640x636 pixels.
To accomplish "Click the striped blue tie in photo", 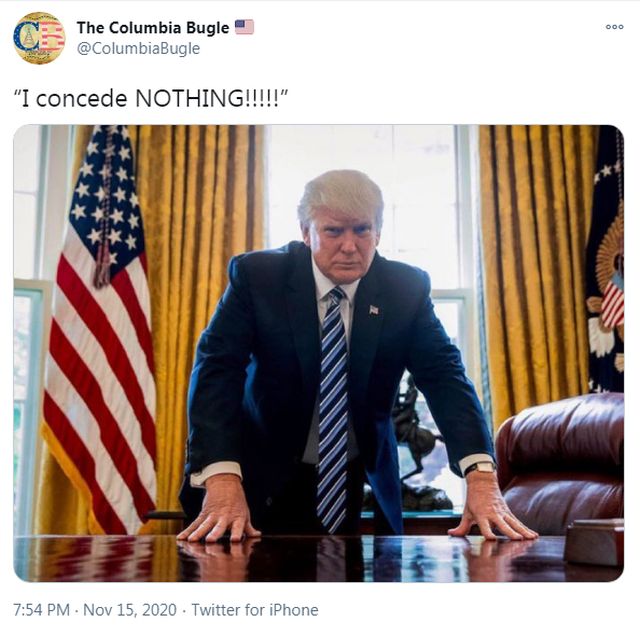I will click(x=333, y=408).
